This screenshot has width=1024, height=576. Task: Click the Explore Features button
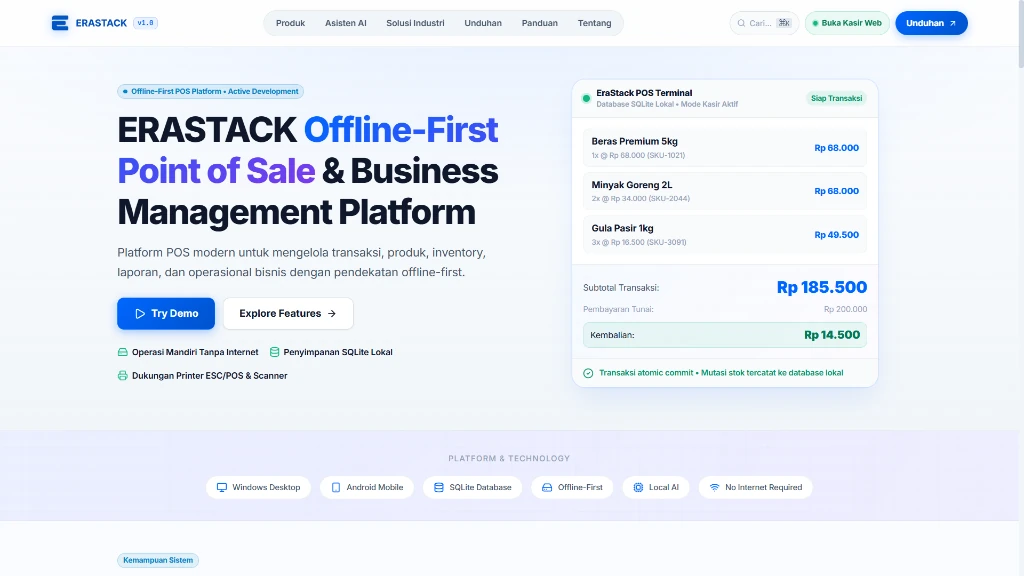point(288,313)
